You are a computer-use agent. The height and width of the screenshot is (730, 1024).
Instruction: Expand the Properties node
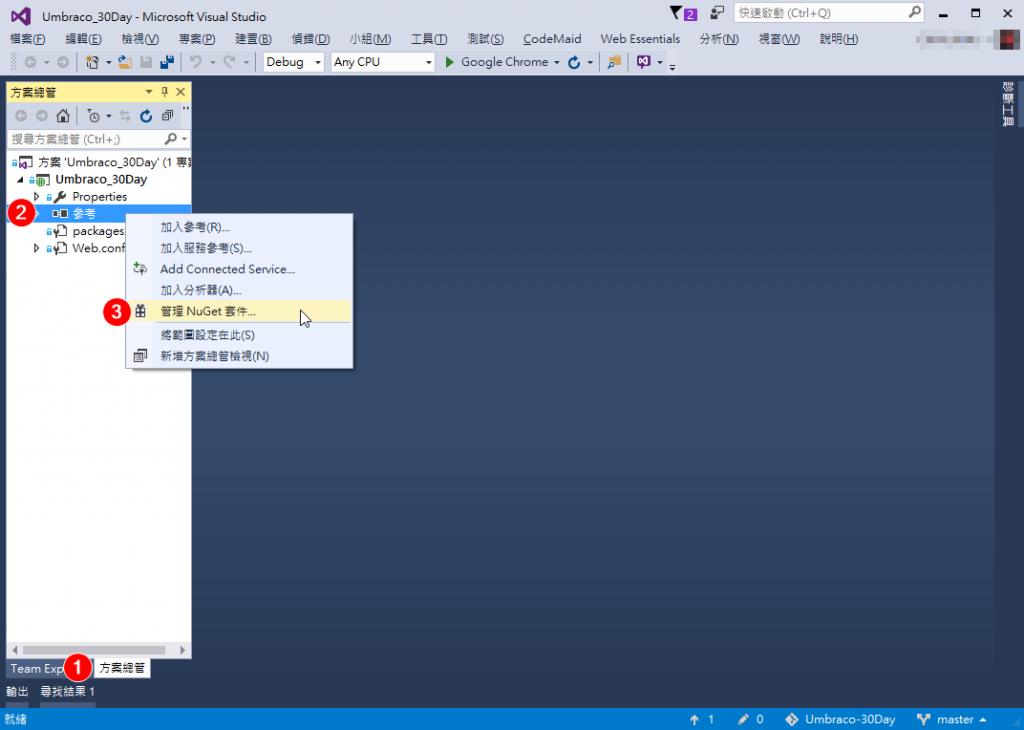point(37,196)
